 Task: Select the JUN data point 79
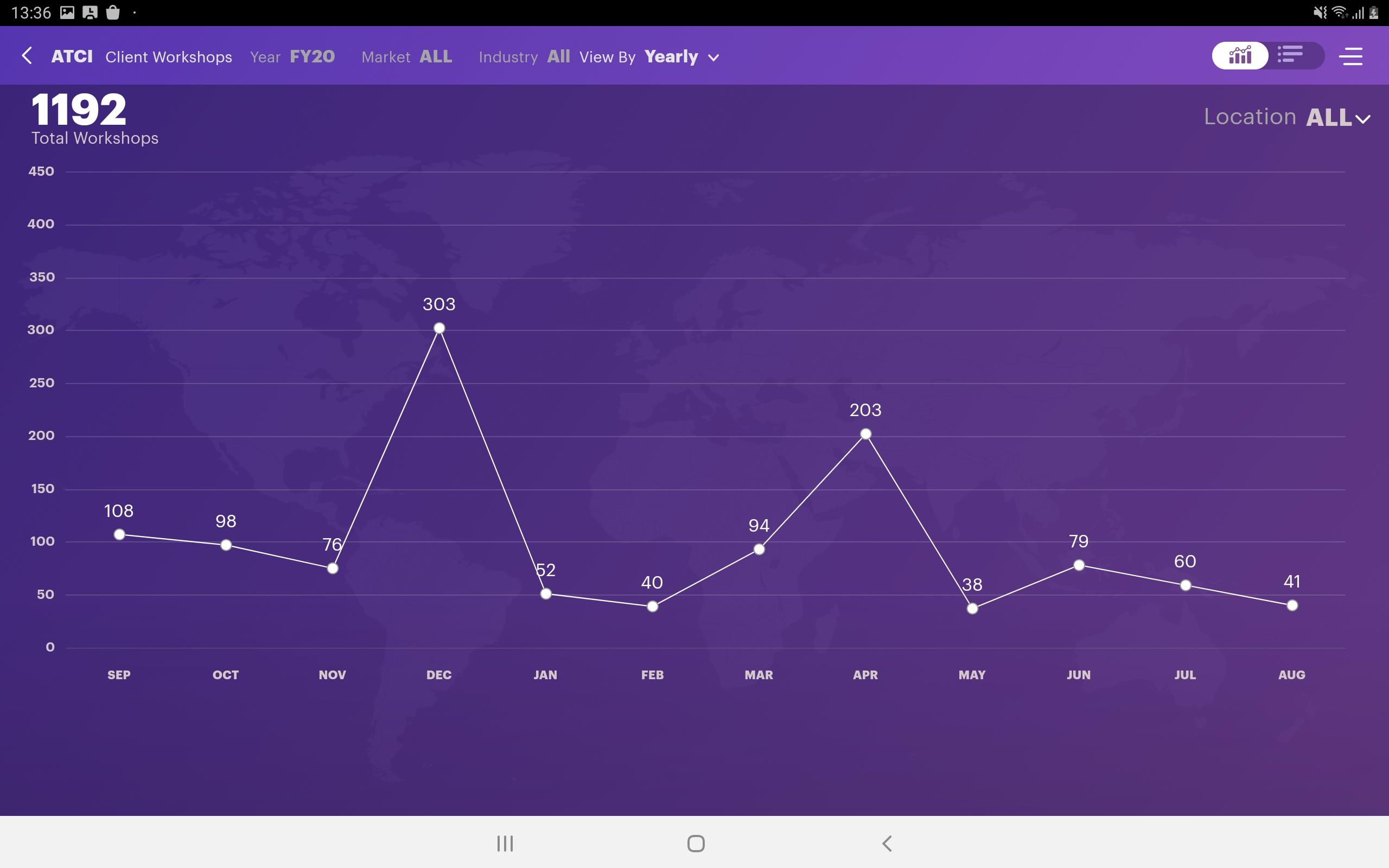1079,565
